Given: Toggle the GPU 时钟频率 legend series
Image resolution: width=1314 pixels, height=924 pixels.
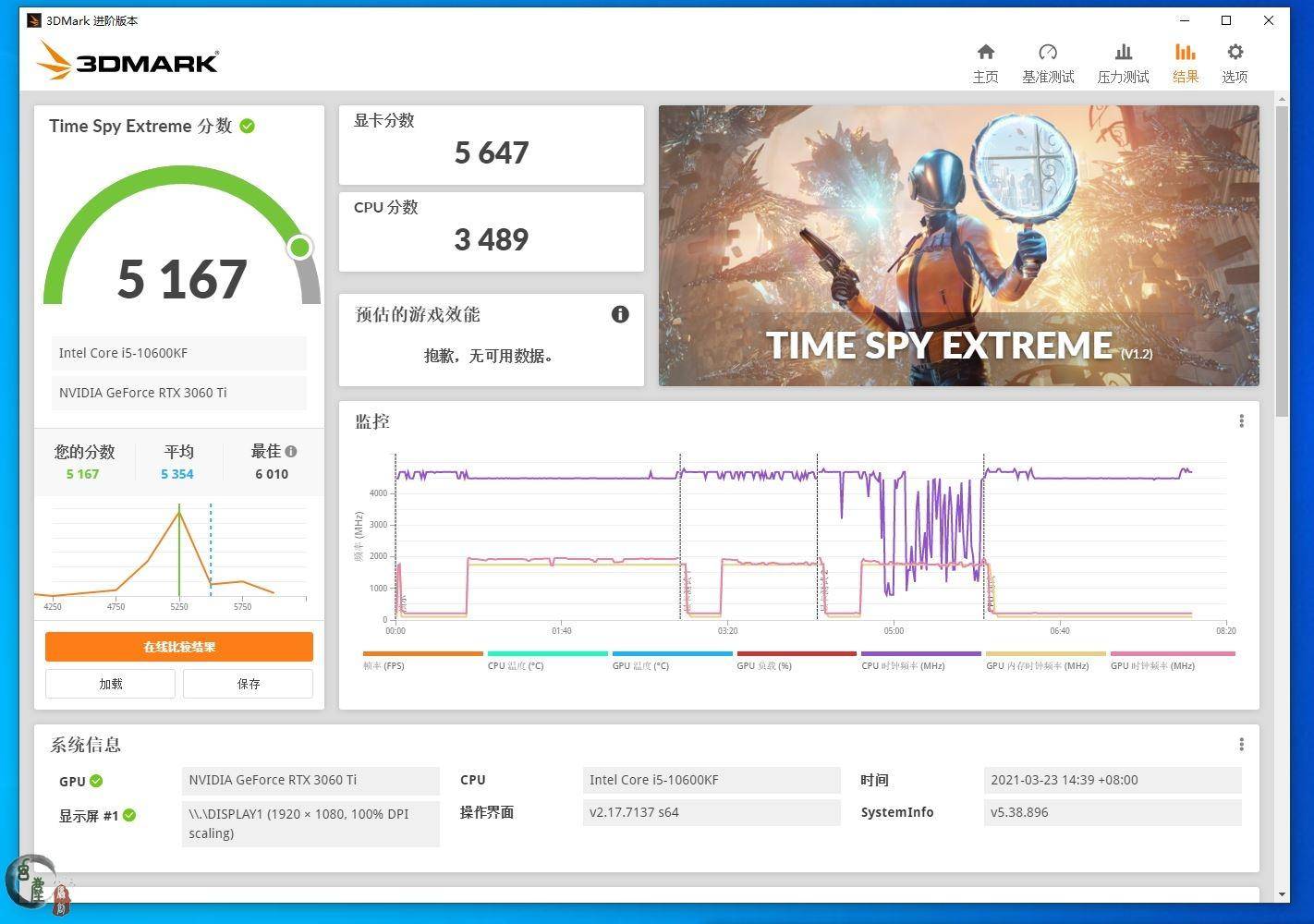Looking at the screenshot, I should tap(1173, 661).
